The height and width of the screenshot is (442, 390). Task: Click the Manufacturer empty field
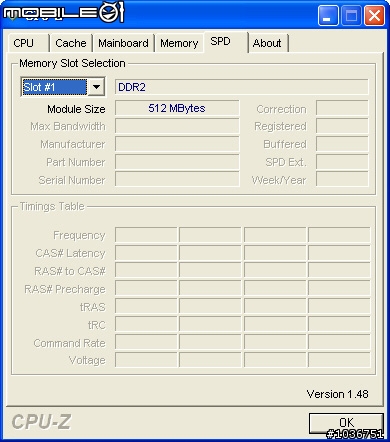177,144
